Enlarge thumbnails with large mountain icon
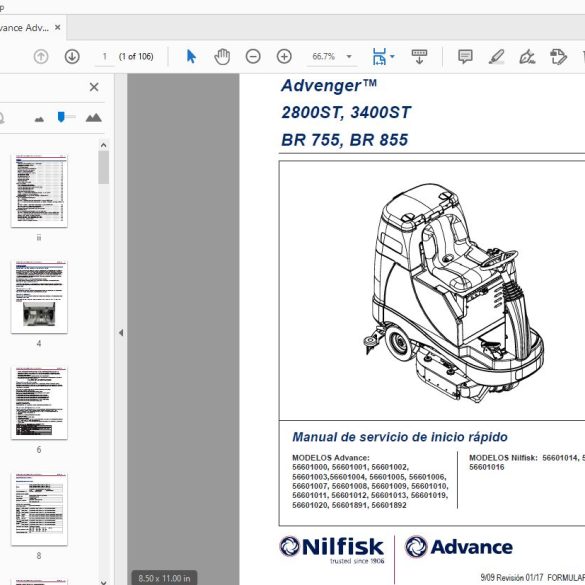The image size is (585, 585). click(x=94, y=118)
